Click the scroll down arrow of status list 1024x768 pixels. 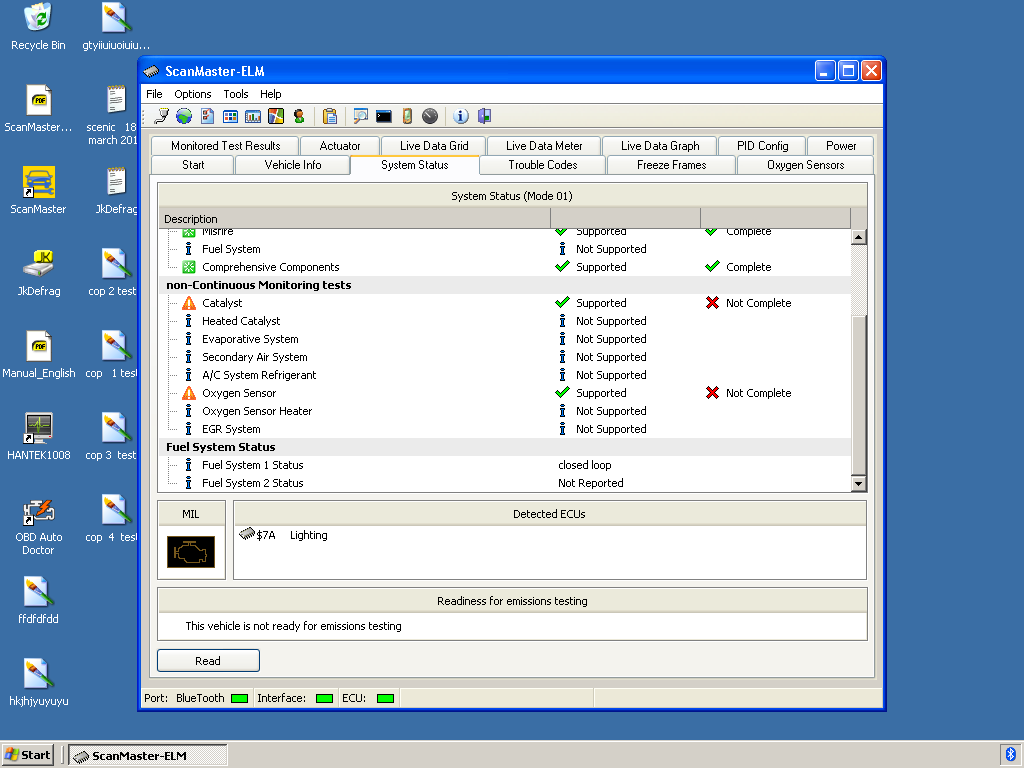click(x=859, y=484)
